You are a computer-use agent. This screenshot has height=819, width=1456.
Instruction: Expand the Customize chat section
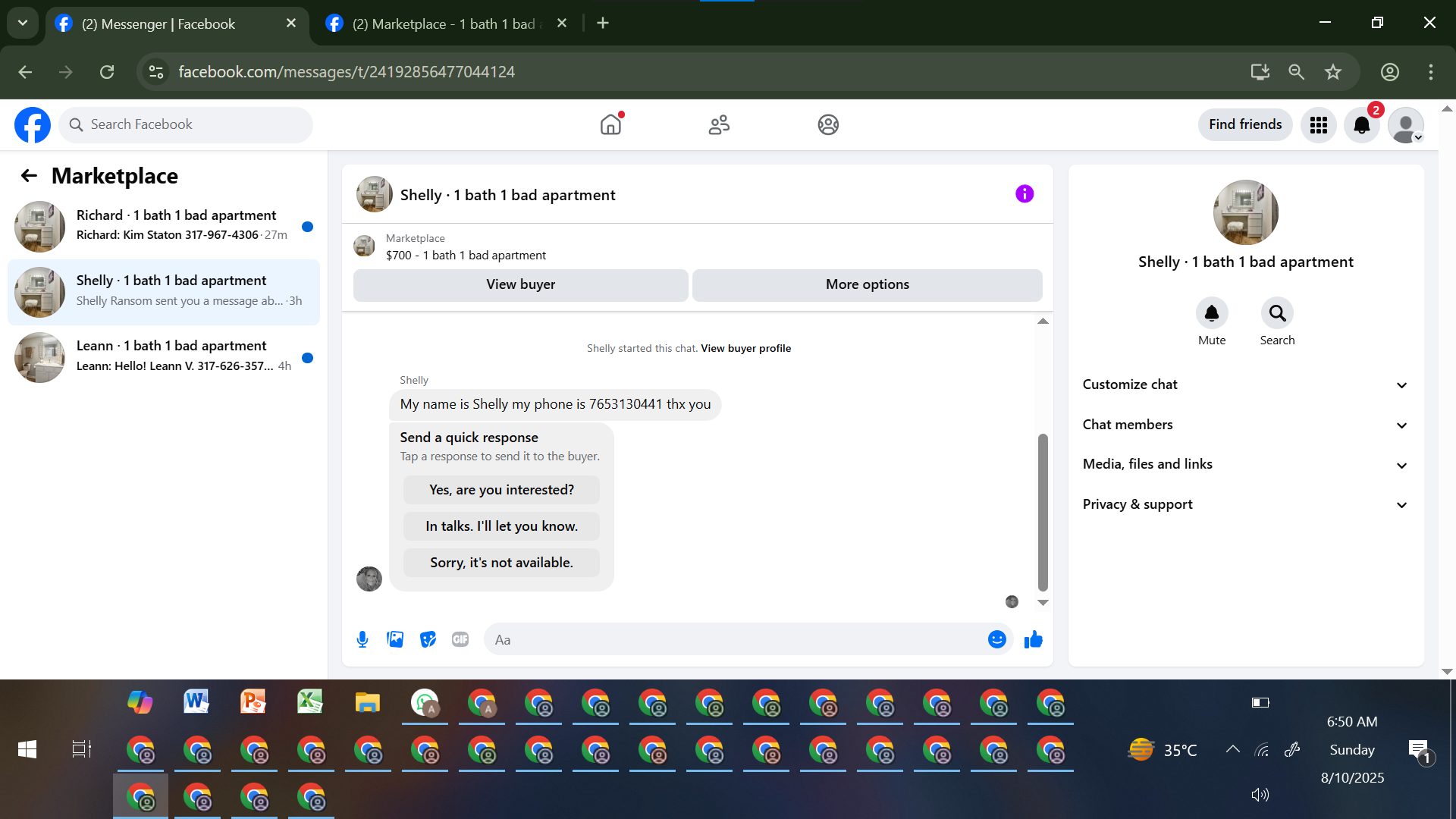tap(1245, 384)
